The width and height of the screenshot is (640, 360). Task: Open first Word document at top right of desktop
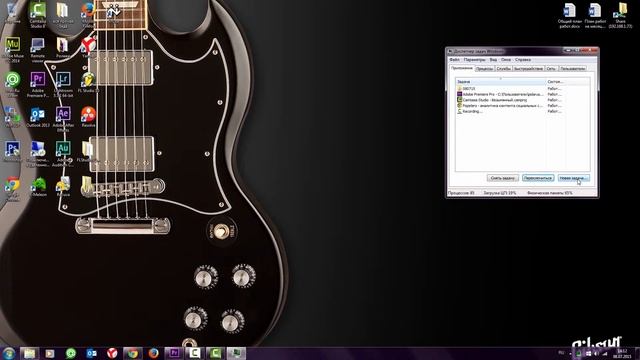pyautogui.click(x=570, y=16)
